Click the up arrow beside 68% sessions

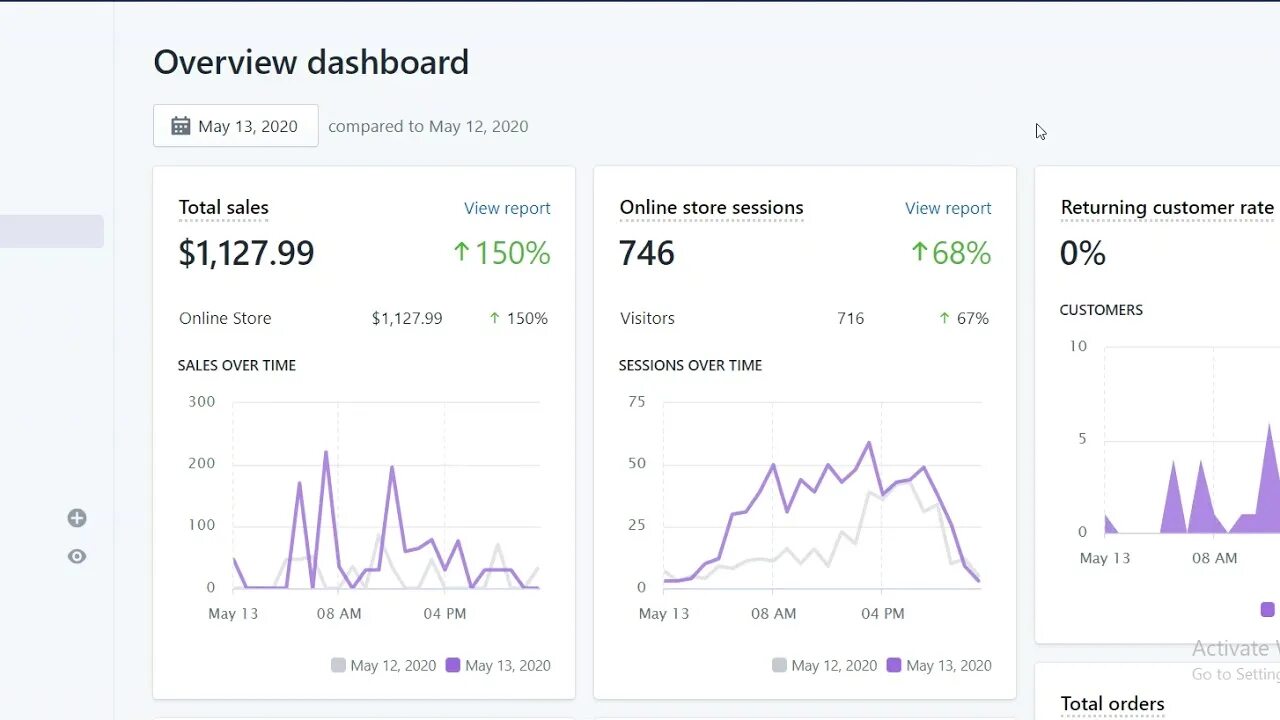919,253
